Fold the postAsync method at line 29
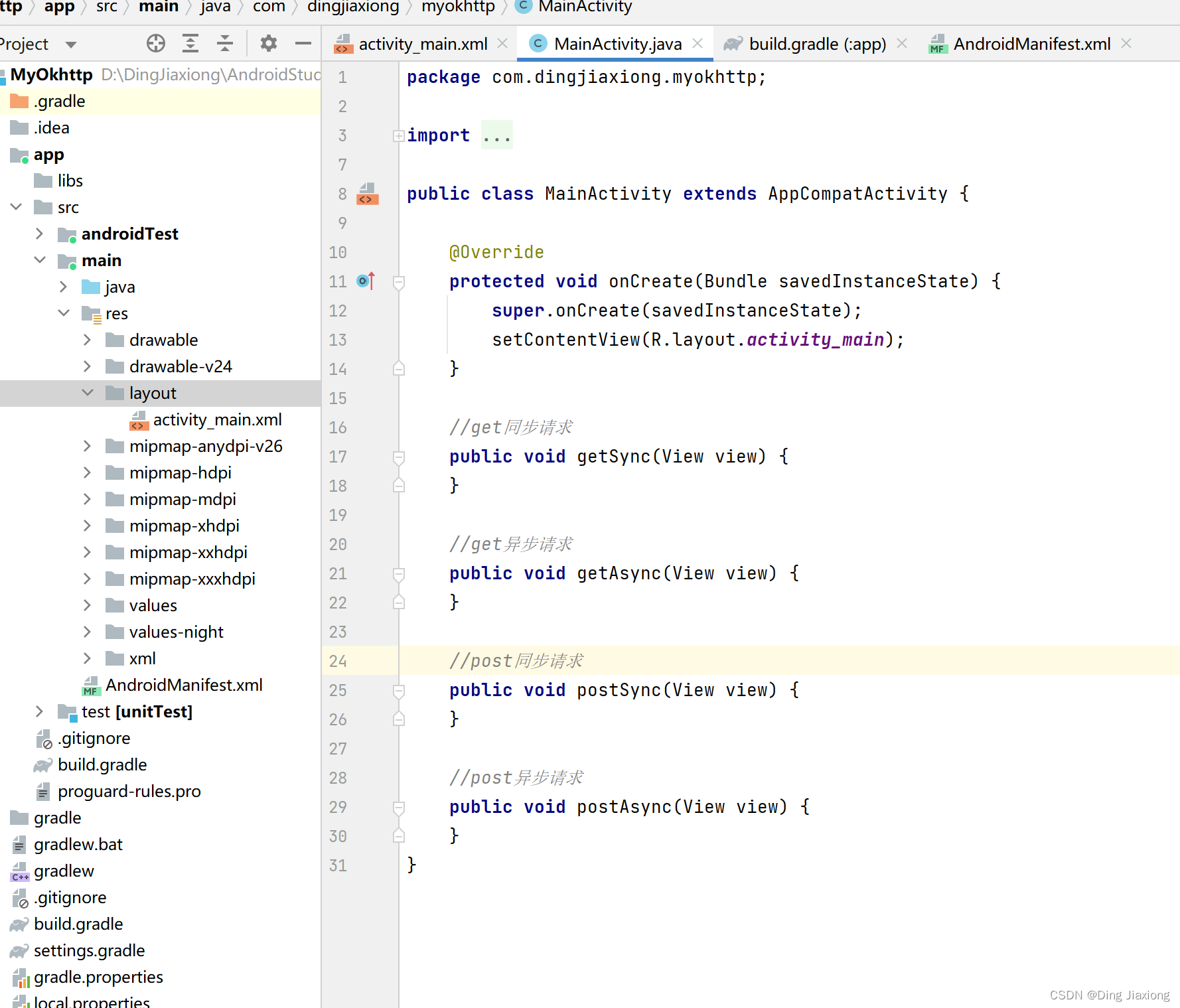Screen dimensions: 1180x1008 pyautogui.click(x=399, y=808)
